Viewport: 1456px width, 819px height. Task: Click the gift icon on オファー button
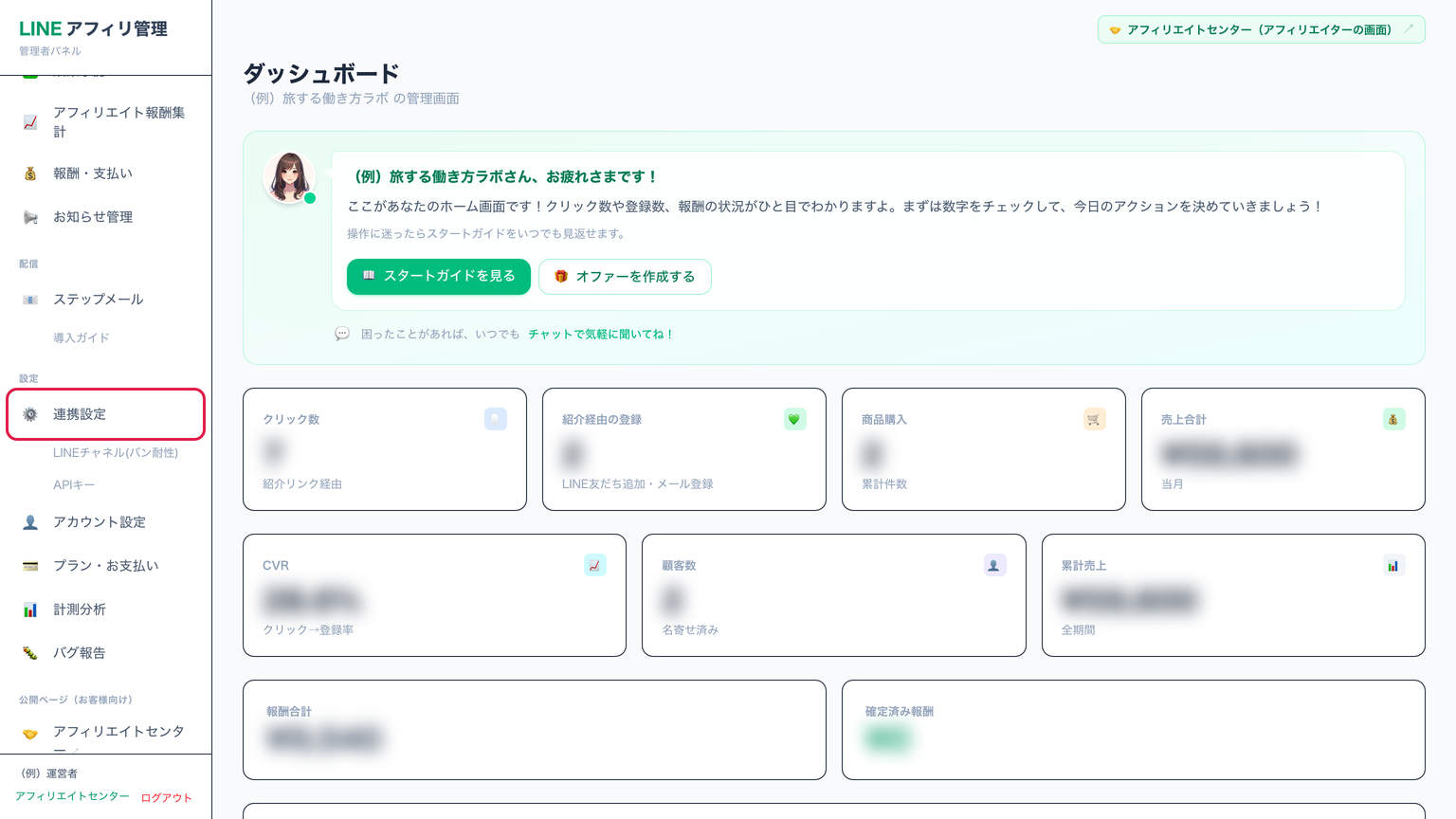coord(561,277)
